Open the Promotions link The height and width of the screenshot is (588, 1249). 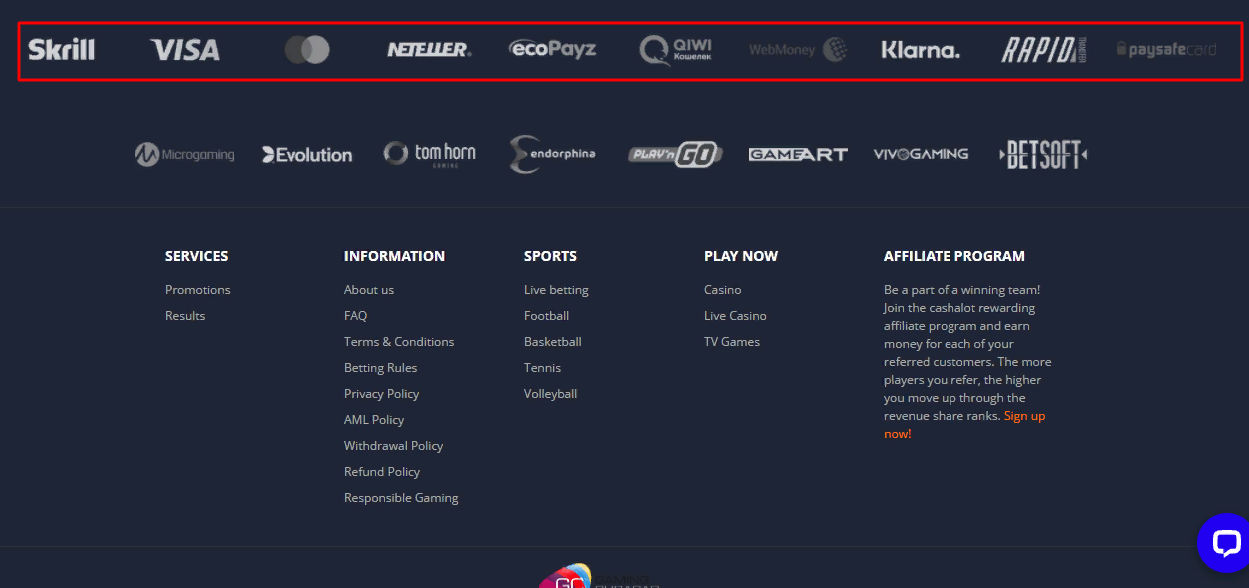[x=198, y=290]
